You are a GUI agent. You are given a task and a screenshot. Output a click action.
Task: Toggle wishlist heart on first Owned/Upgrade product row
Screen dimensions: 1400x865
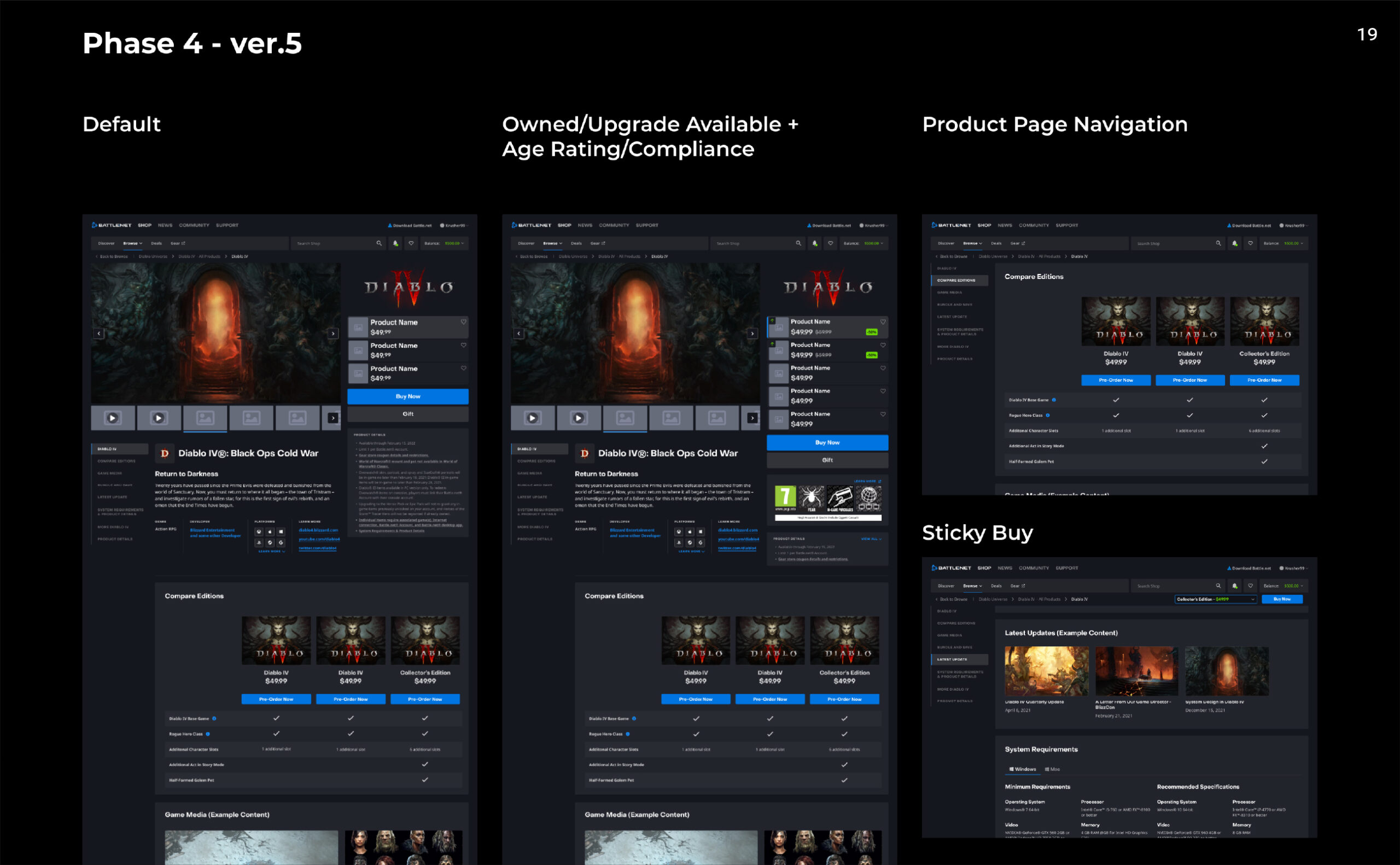click(883, 322)
